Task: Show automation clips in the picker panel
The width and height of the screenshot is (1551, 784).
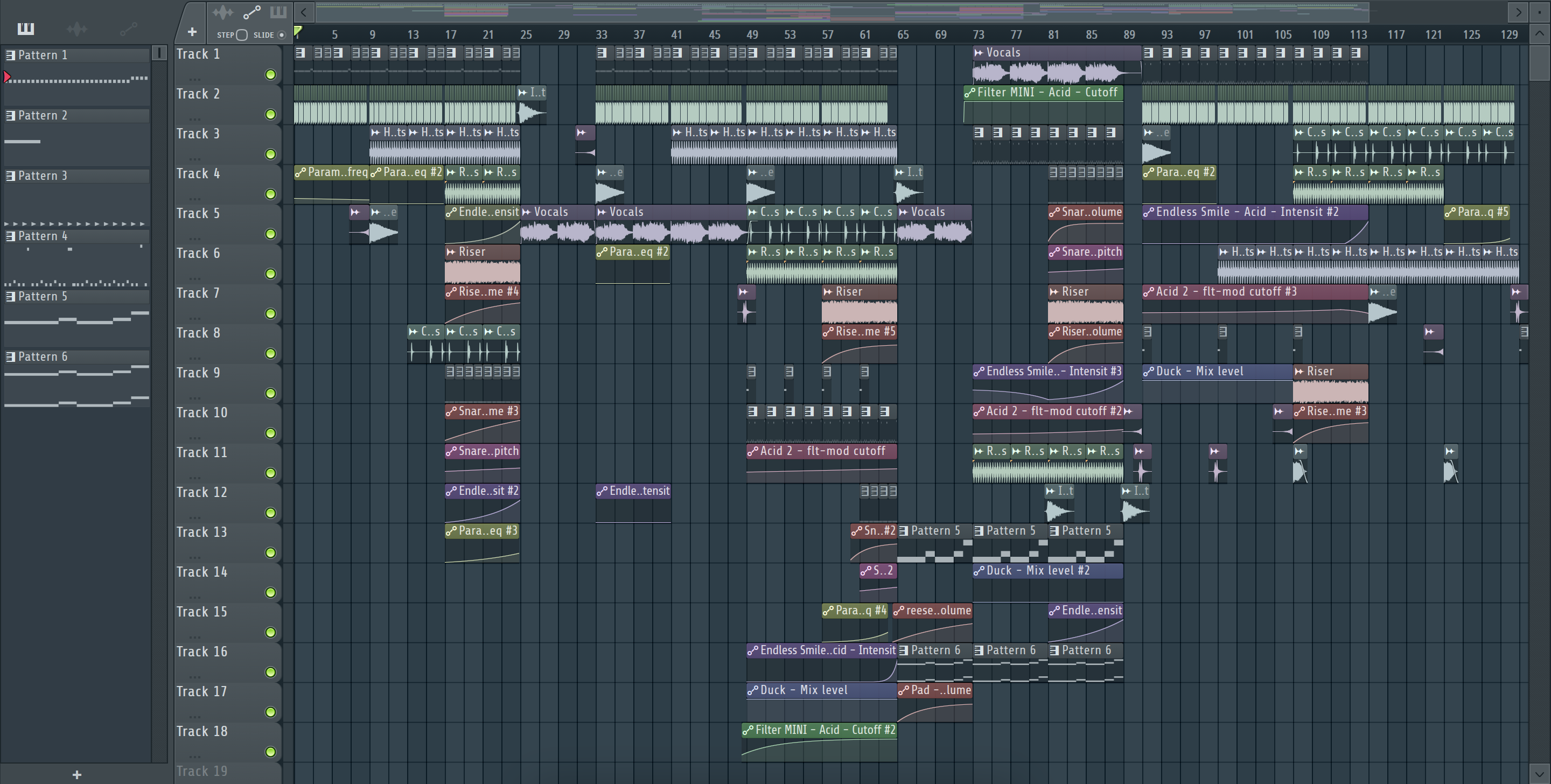Action: [x=128, y=29]
